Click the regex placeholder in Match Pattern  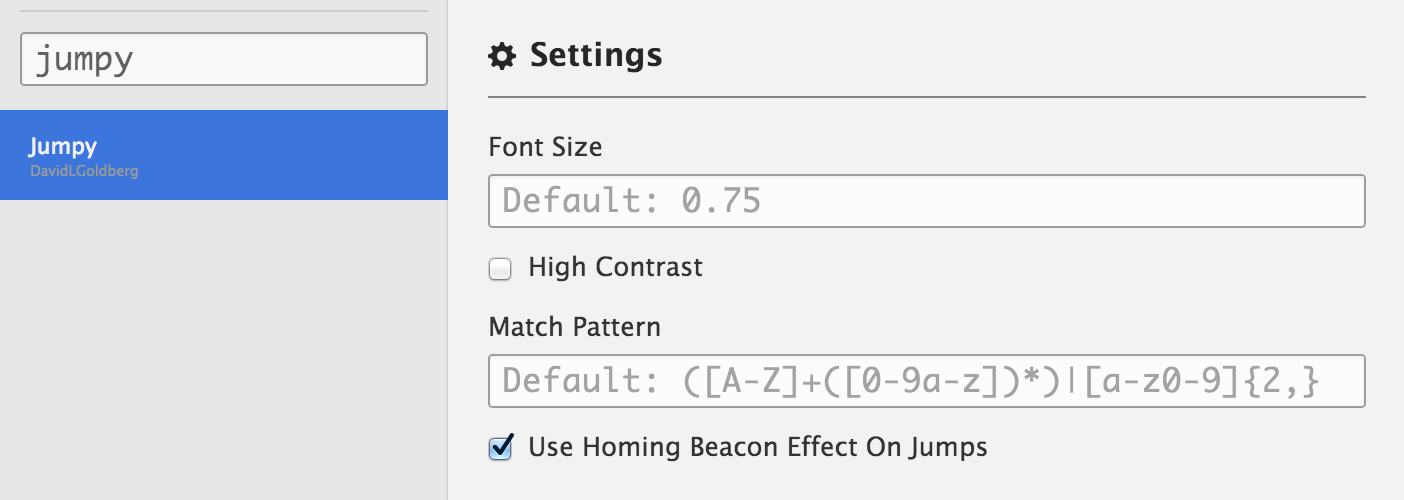pos(910,381)
